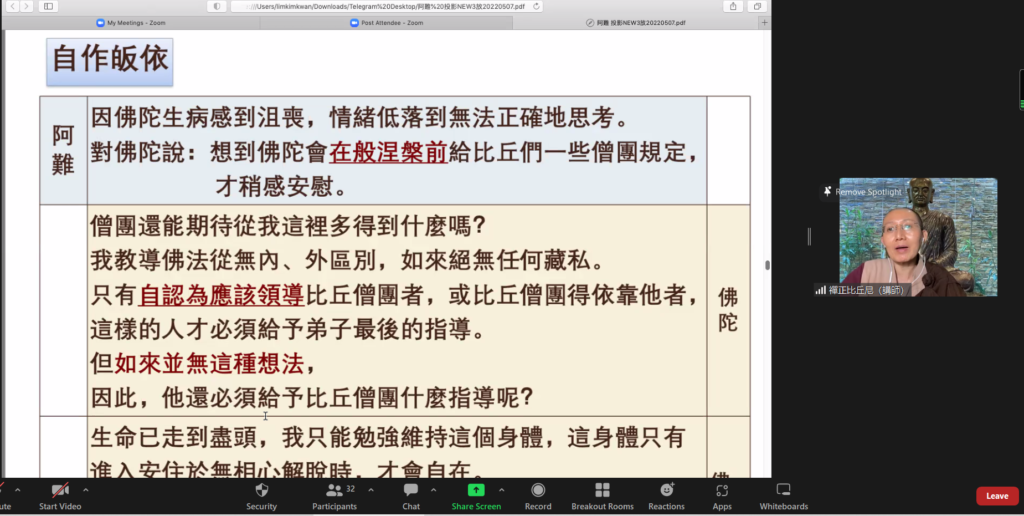The image size is (1024, 516).
Task: Open the Participants panel
Action: 334,495
